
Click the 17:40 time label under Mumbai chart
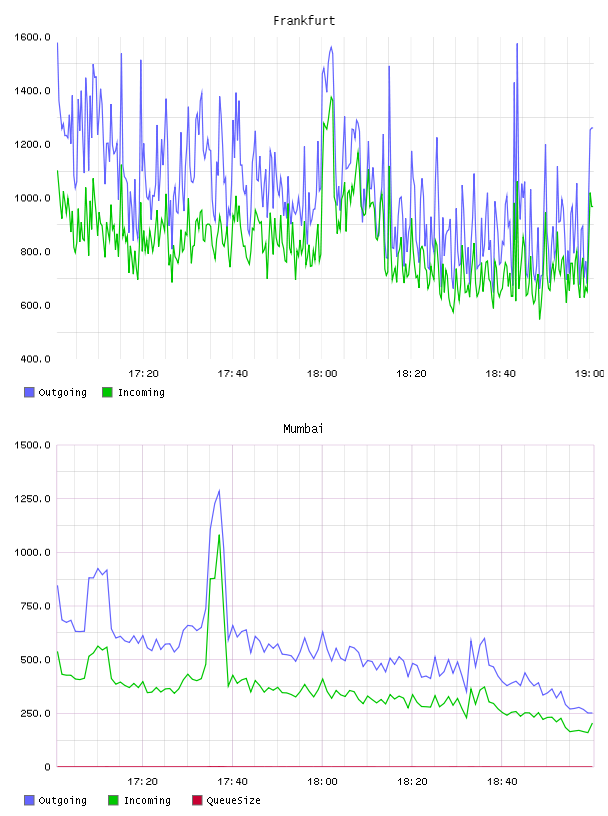coord(233,782)
